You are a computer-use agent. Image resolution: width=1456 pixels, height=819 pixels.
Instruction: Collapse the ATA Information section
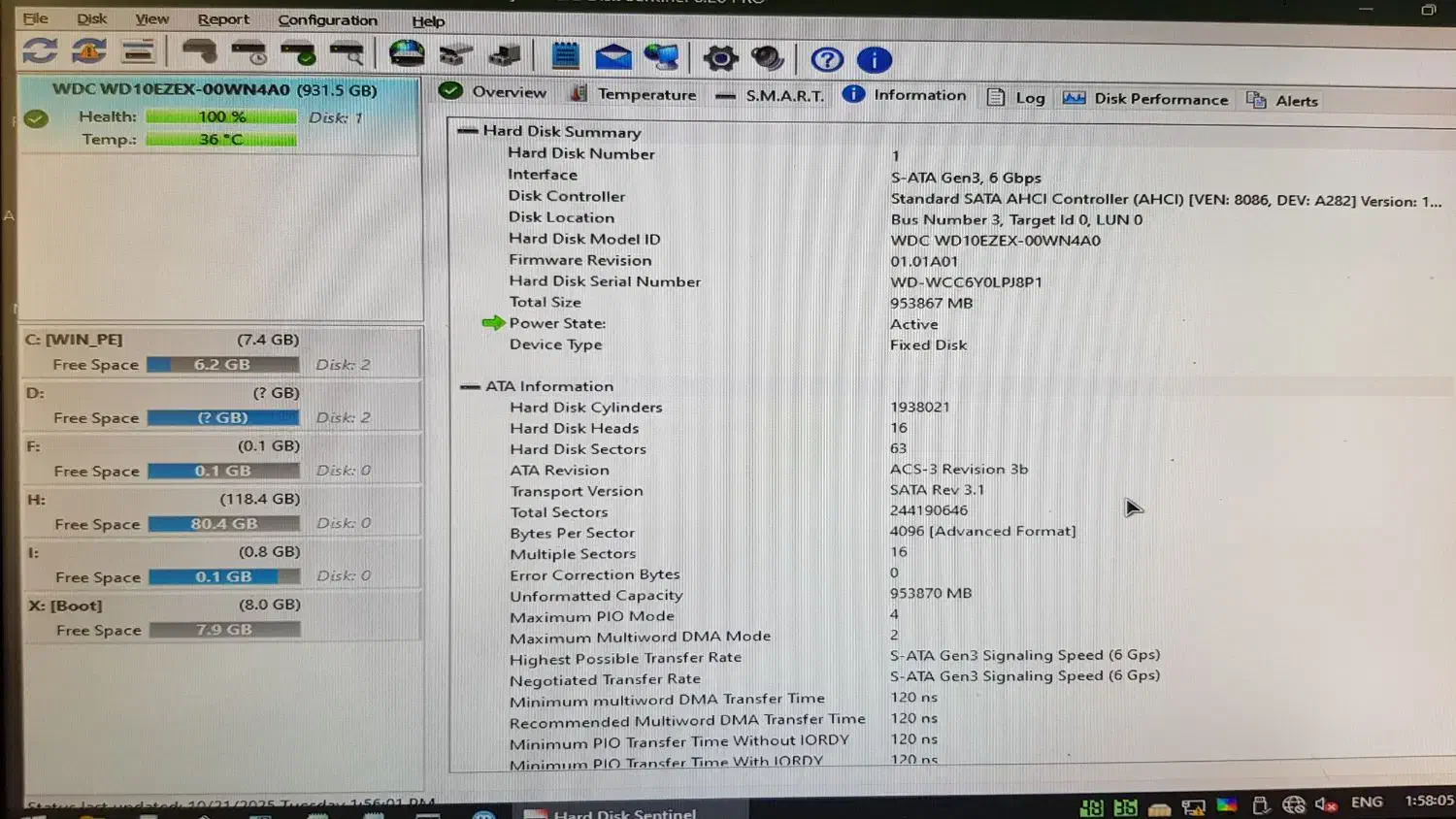pos(471,386)
